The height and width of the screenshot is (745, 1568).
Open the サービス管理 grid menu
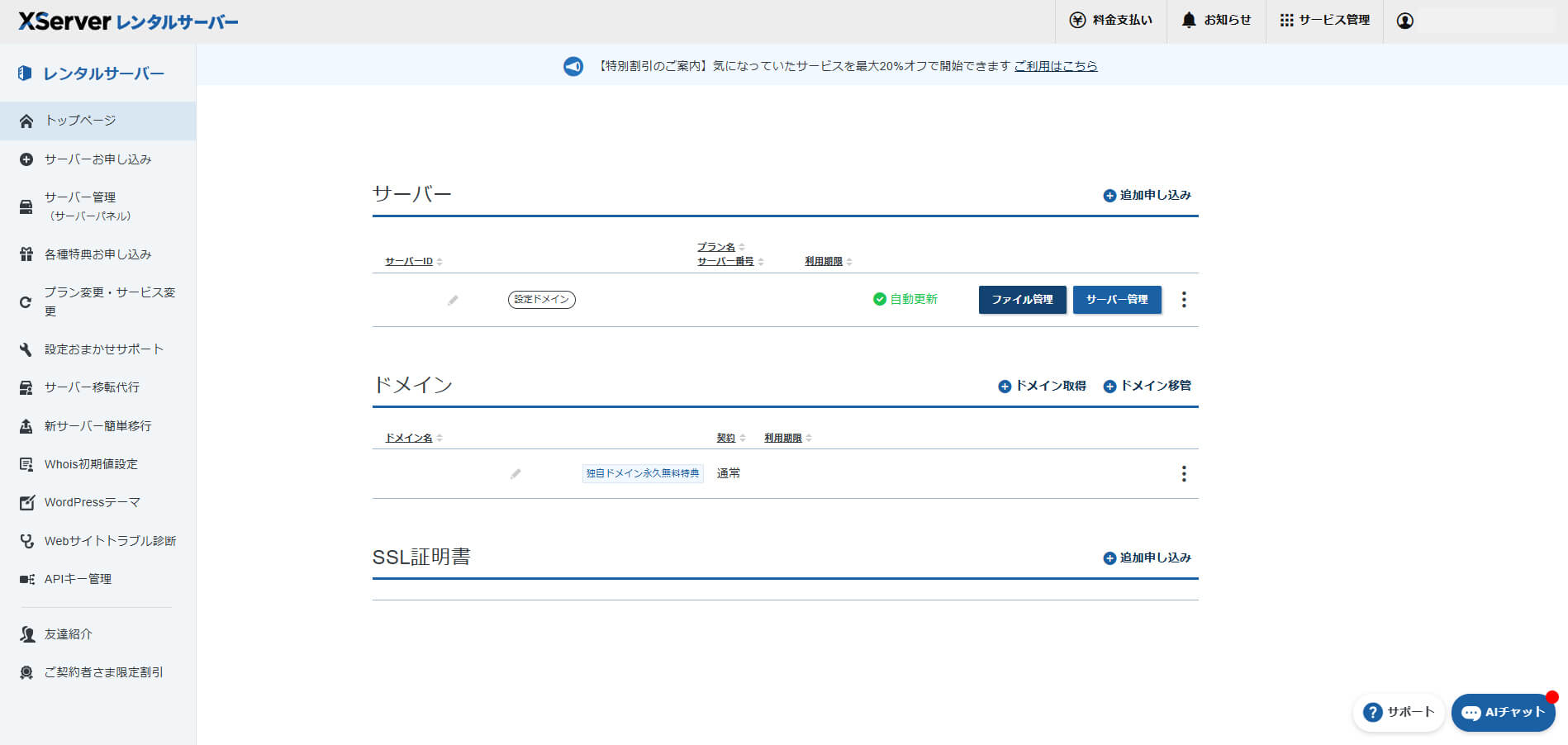coord(1324,21)
